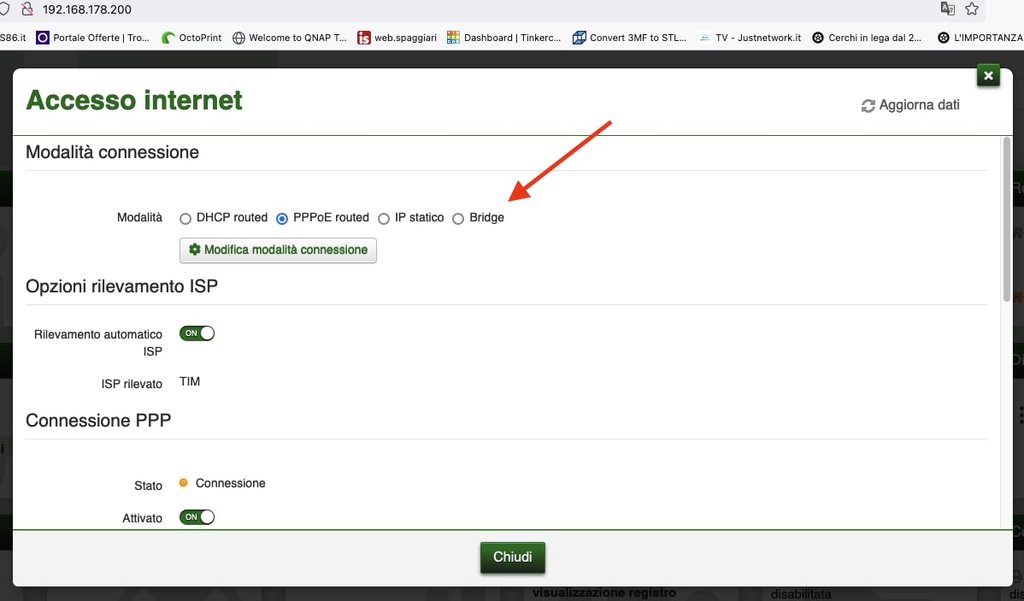Screen dimensions: 1024x601
Task: Open the OctoPrint bookmark
Action: [192, 38]
